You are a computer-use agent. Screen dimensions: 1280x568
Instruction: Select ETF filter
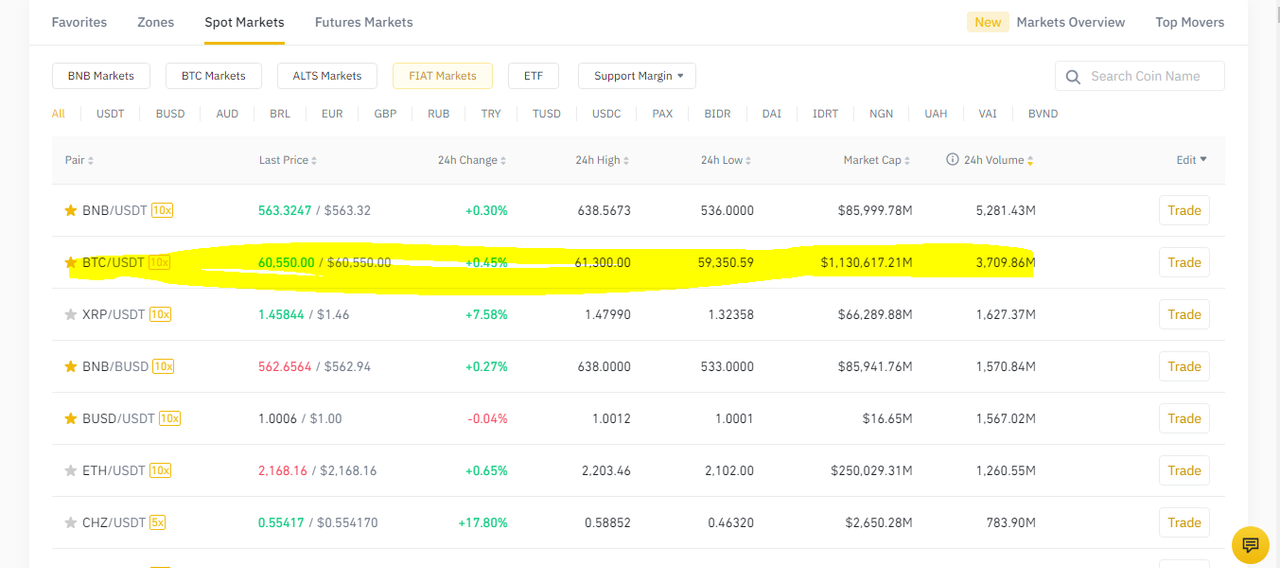click(x=533, y=76)
